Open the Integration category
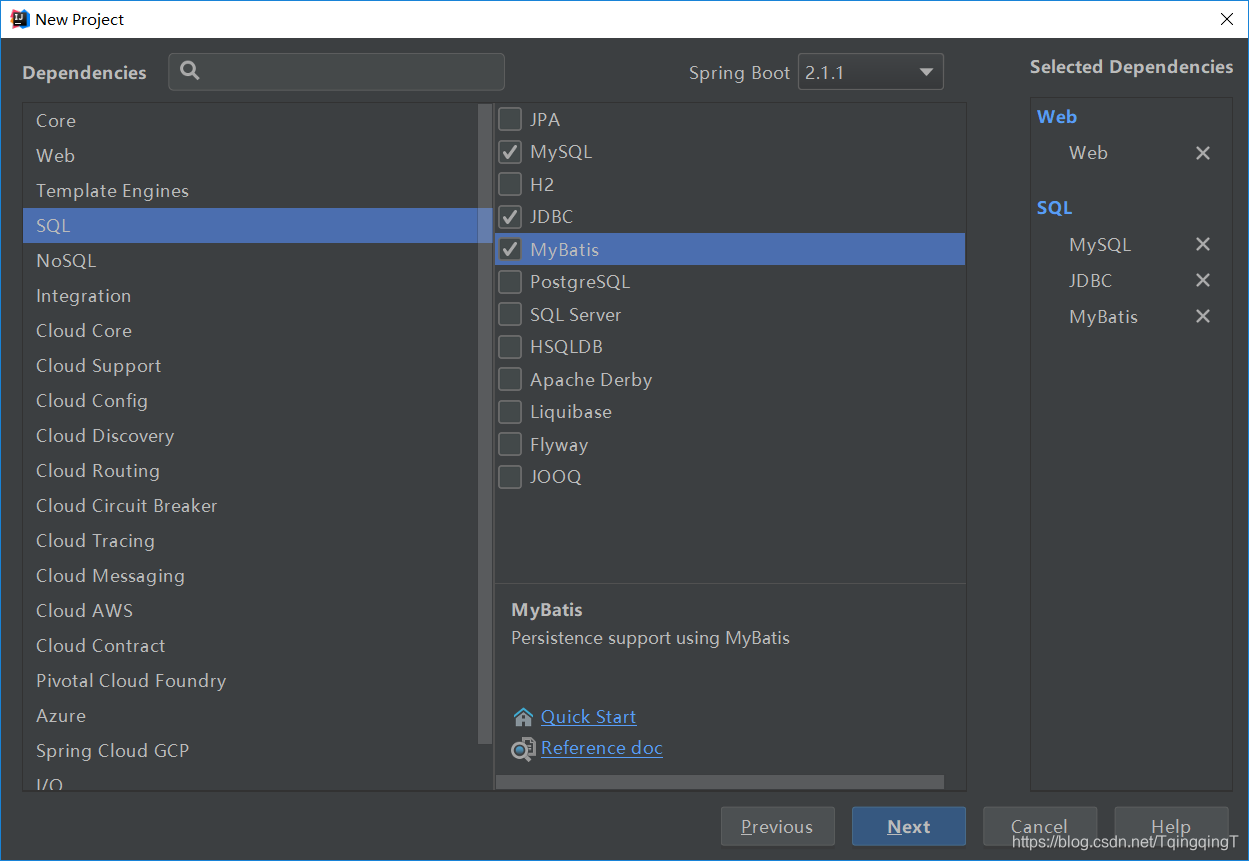Viewport: 1249px width, 861px height. tap(250, 296)
